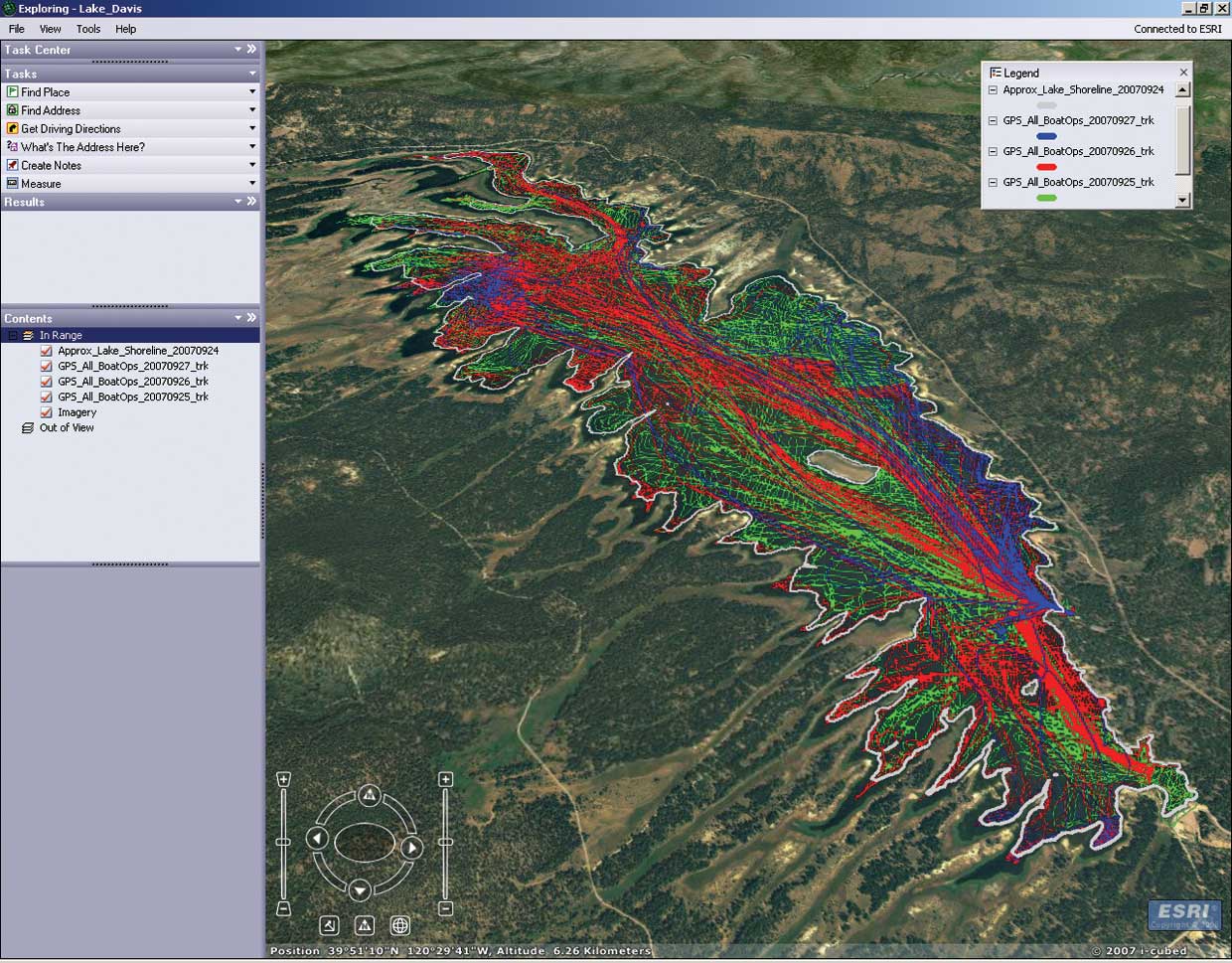The image size is (1232, 963).
Task: Pan down with navigation ring arrow
Action: click(361, 889)
